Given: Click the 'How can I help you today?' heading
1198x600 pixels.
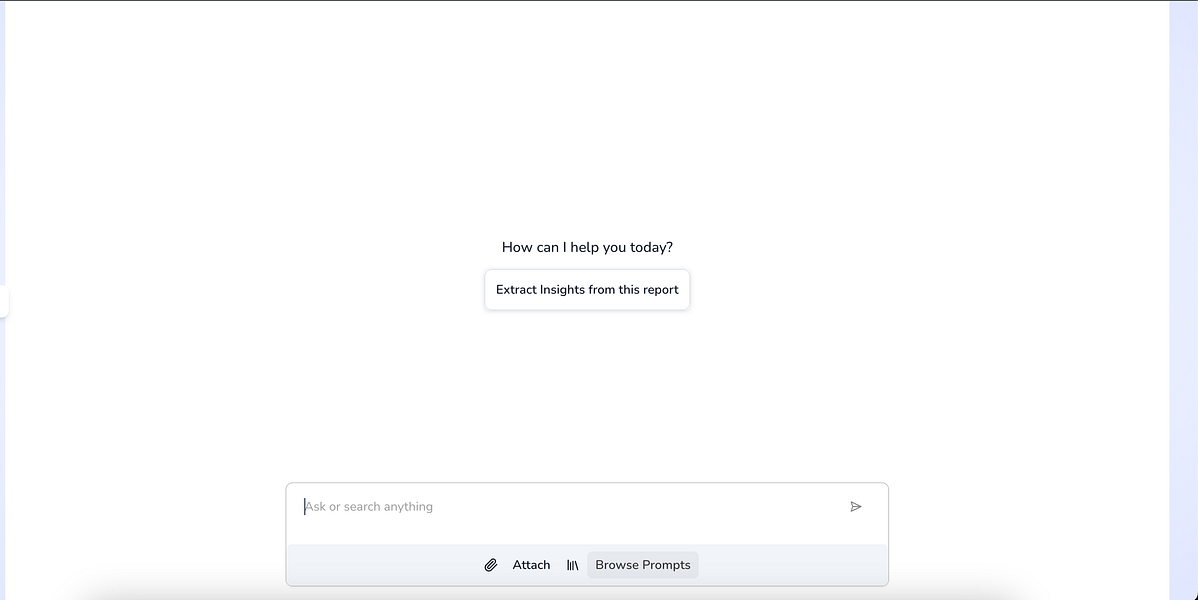Looking at the screenshot, I should (x=587, y=247).
